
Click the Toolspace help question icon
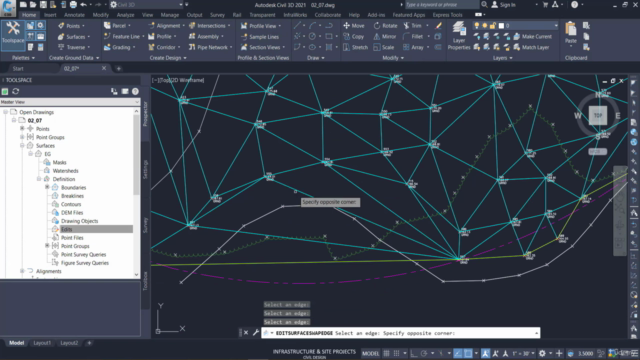(x=135, y=91)
